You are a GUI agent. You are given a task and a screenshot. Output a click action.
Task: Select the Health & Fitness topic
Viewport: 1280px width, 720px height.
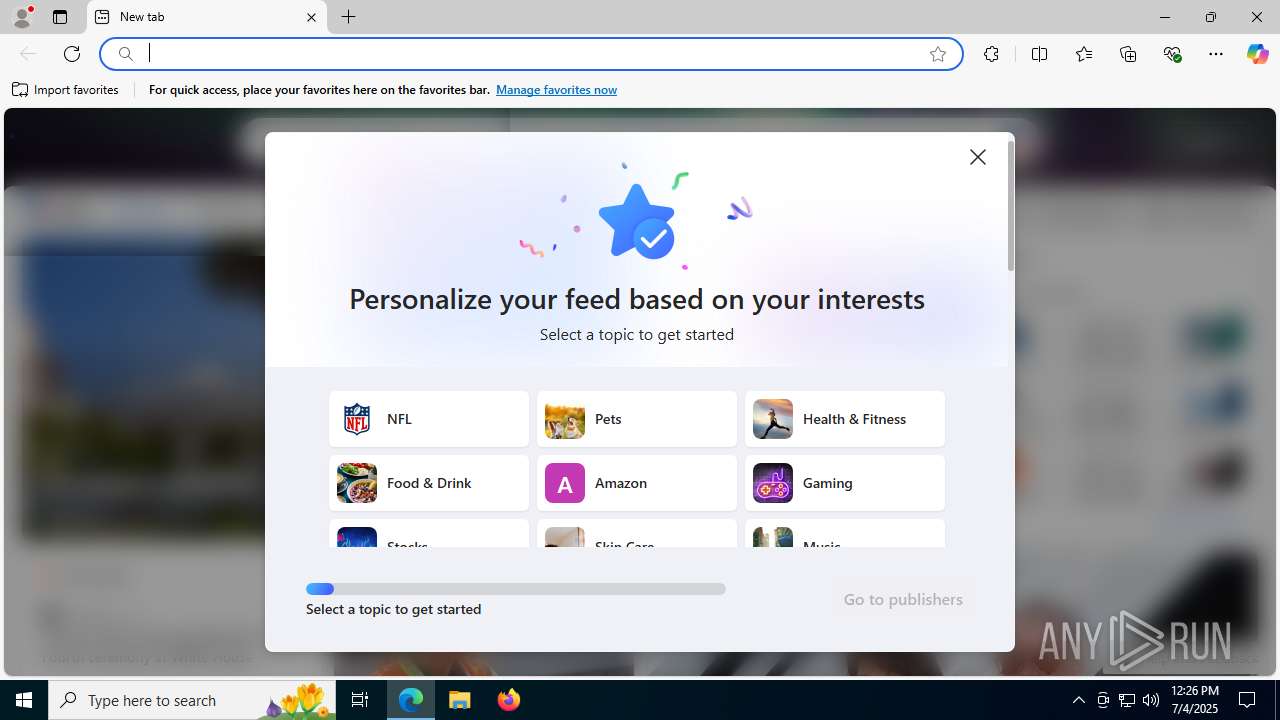[x=845, y=419]
